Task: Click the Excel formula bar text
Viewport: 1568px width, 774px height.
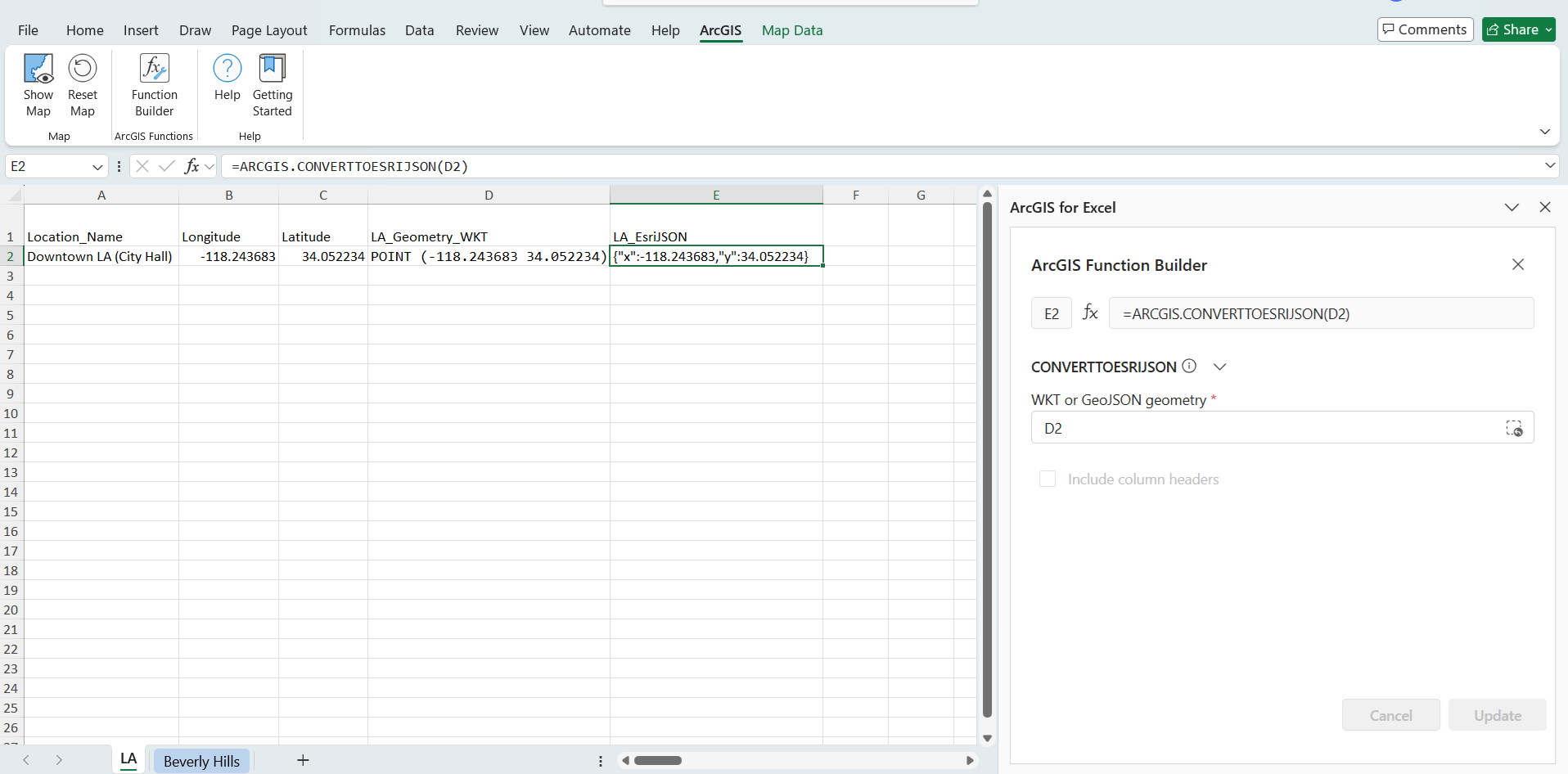Action: [349, 166]
